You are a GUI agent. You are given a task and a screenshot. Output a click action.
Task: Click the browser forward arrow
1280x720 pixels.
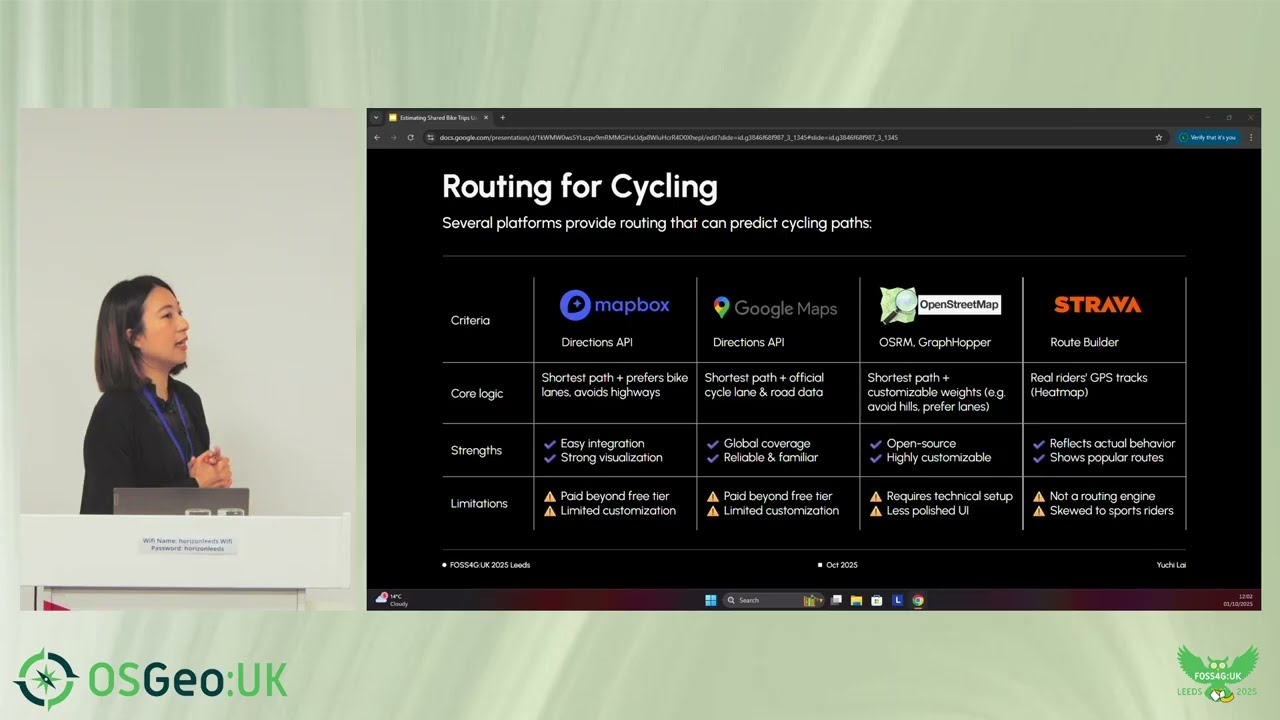[x=393, y=137]
